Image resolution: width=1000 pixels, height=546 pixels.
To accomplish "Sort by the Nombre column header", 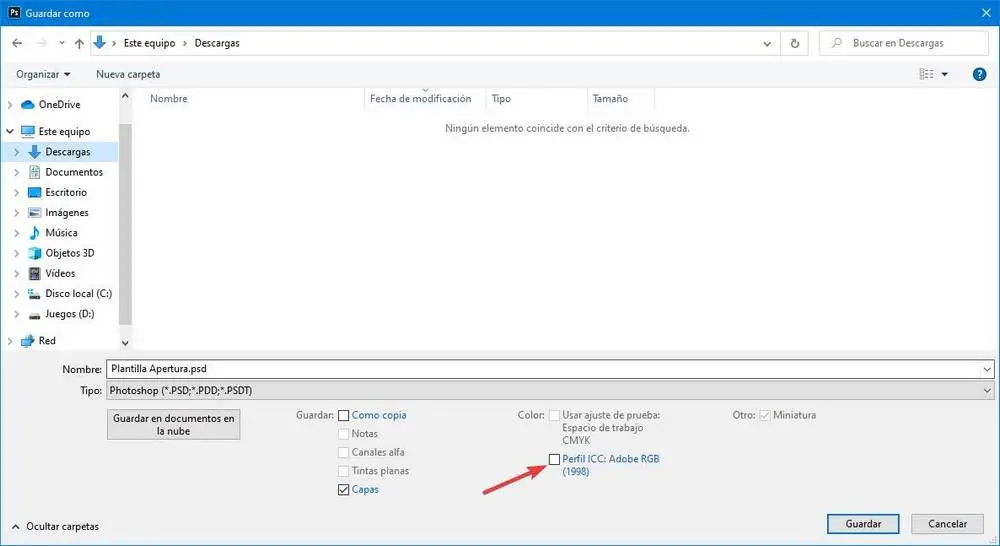I will (x=169, y=99).
